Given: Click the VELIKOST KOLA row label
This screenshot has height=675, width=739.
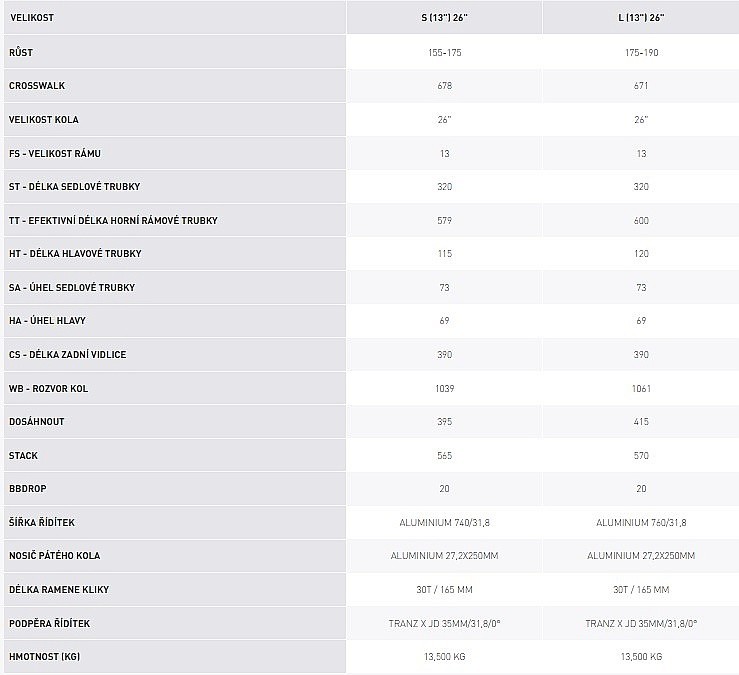Looking at the screenshot, I should pos(44,120).
